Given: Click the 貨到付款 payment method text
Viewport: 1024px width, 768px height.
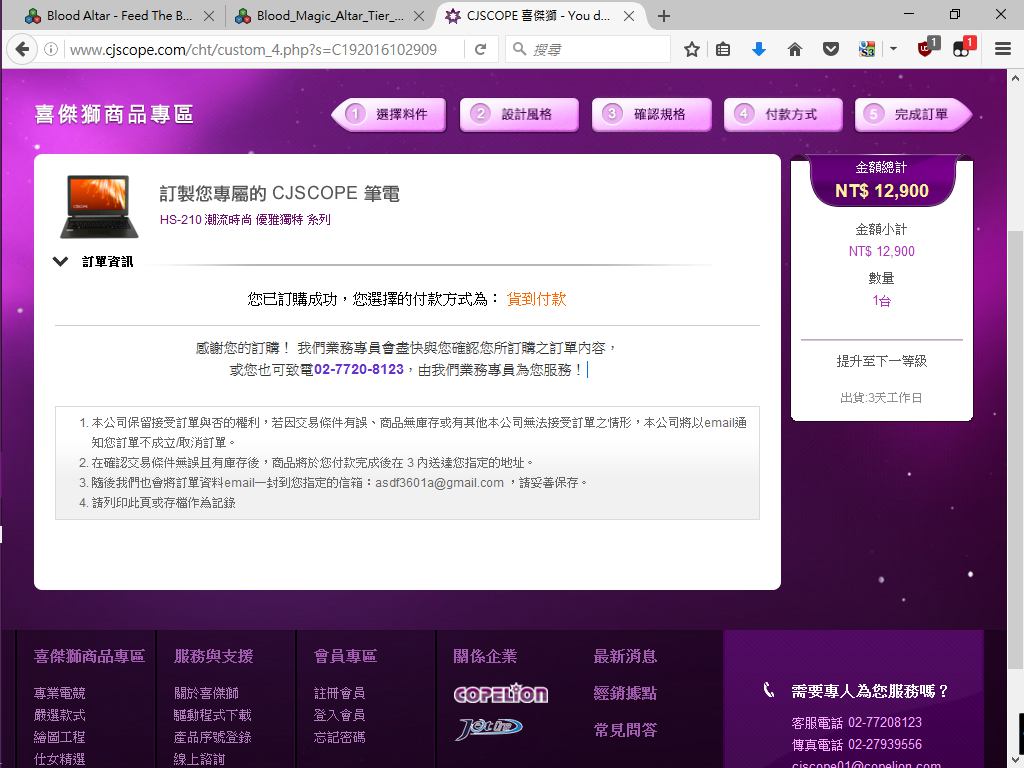Looking at the screenshot, I should [536, 299].
